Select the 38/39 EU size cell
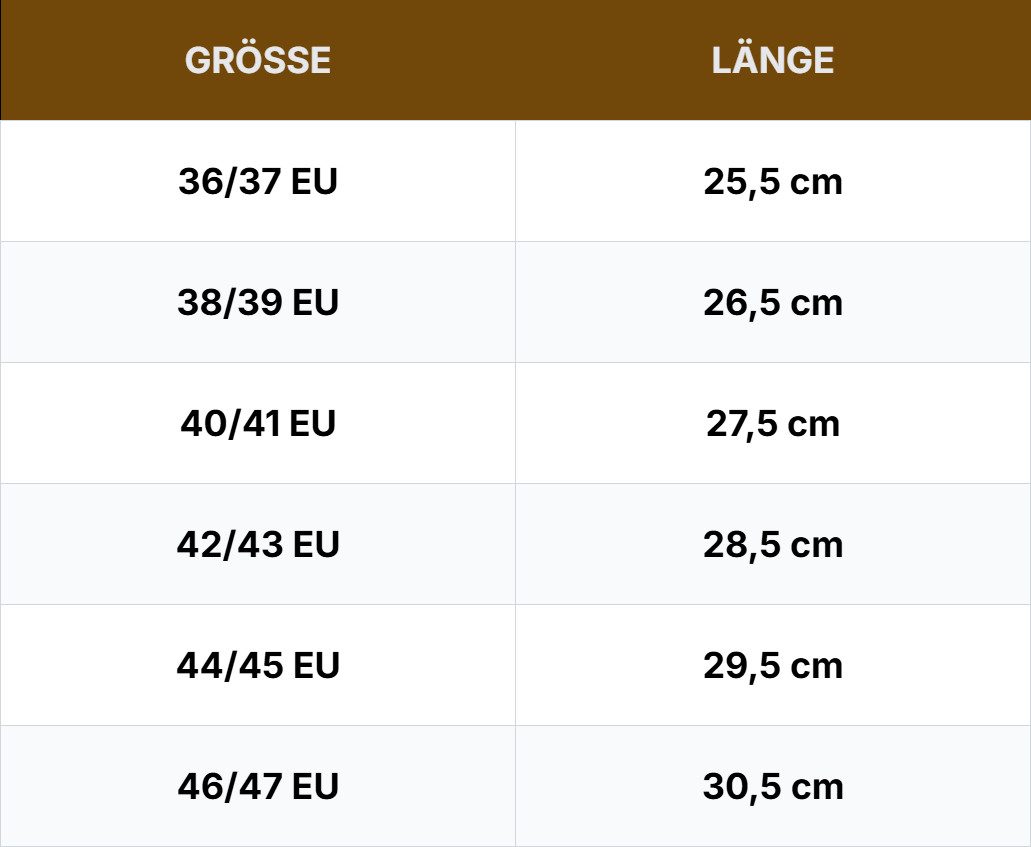 [x=258, y=303]
